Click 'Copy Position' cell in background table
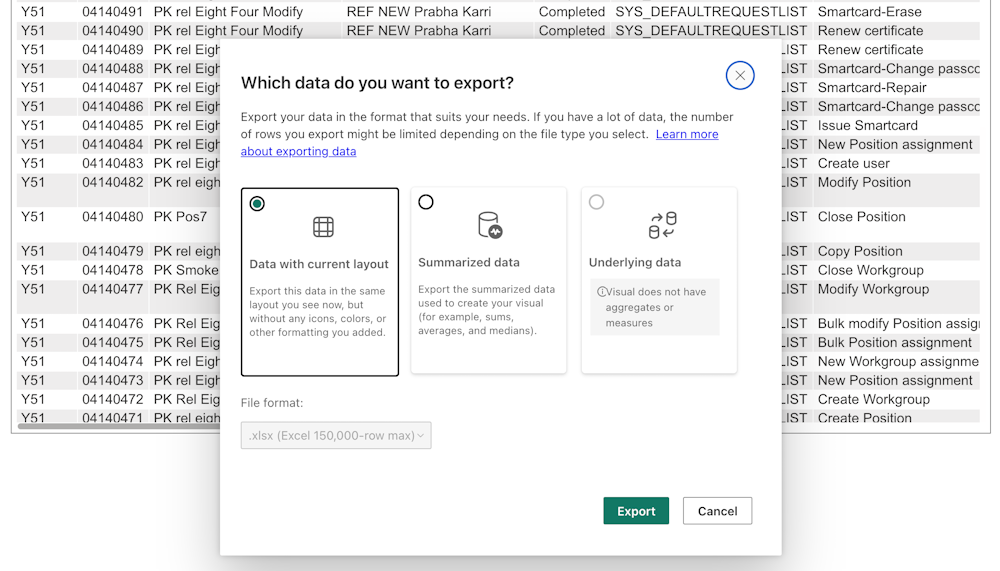 [x=860, y=251]
